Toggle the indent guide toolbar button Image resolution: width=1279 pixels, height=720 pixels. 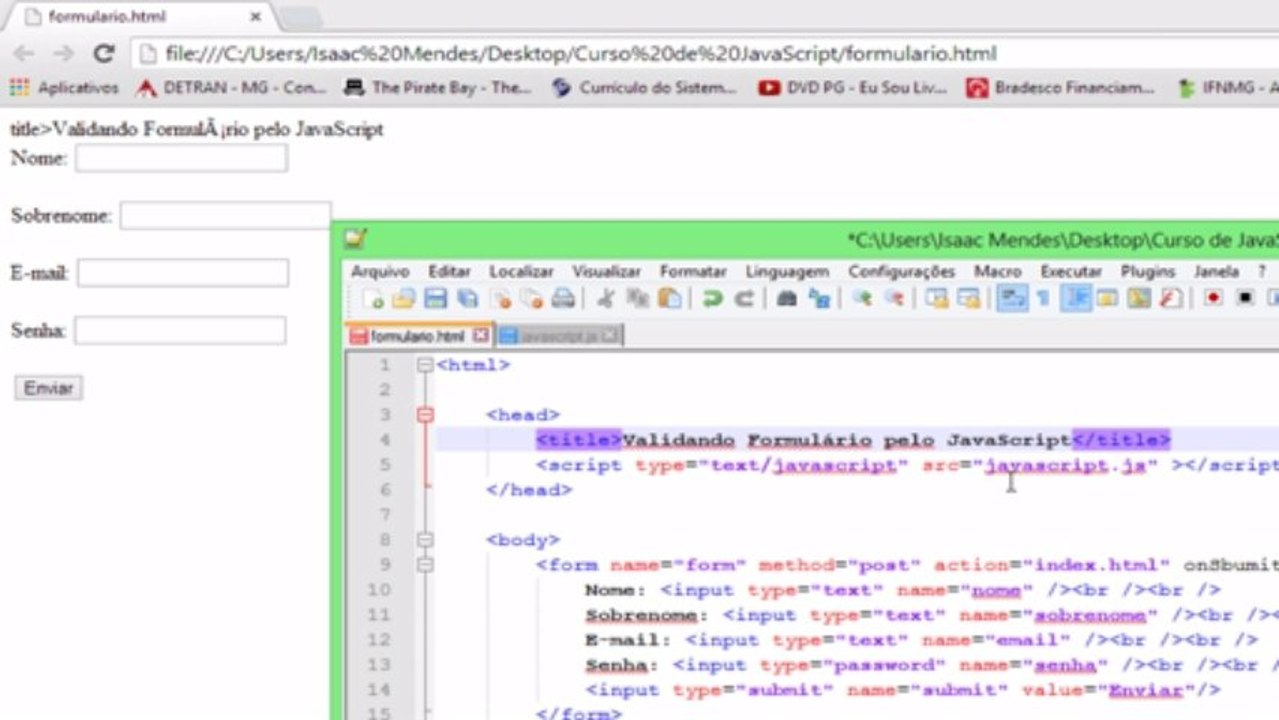[x=1076, y=298]
